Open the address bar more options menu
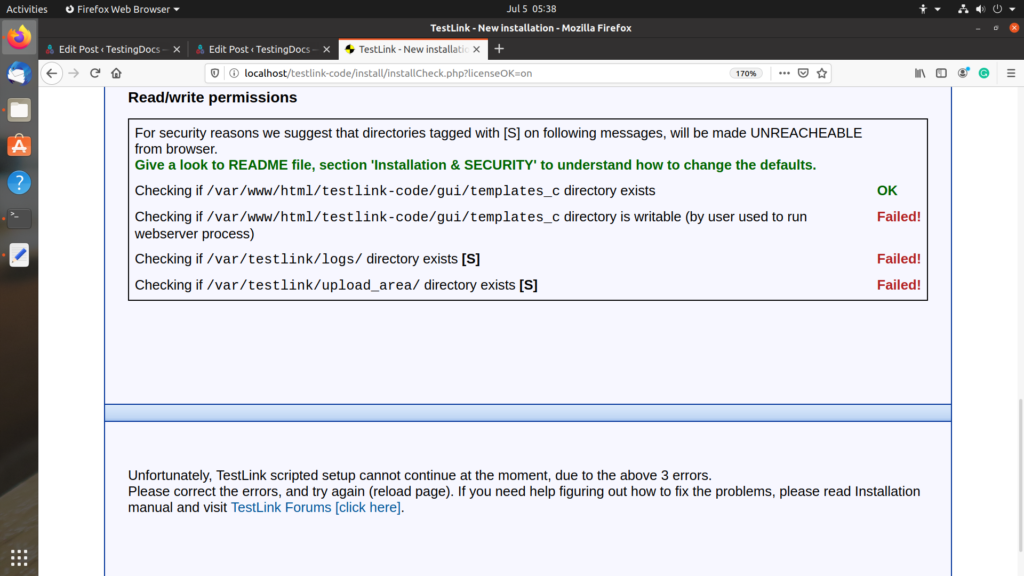The height and width of the screenshot is (576, 1024). click(x=785, y=73)
